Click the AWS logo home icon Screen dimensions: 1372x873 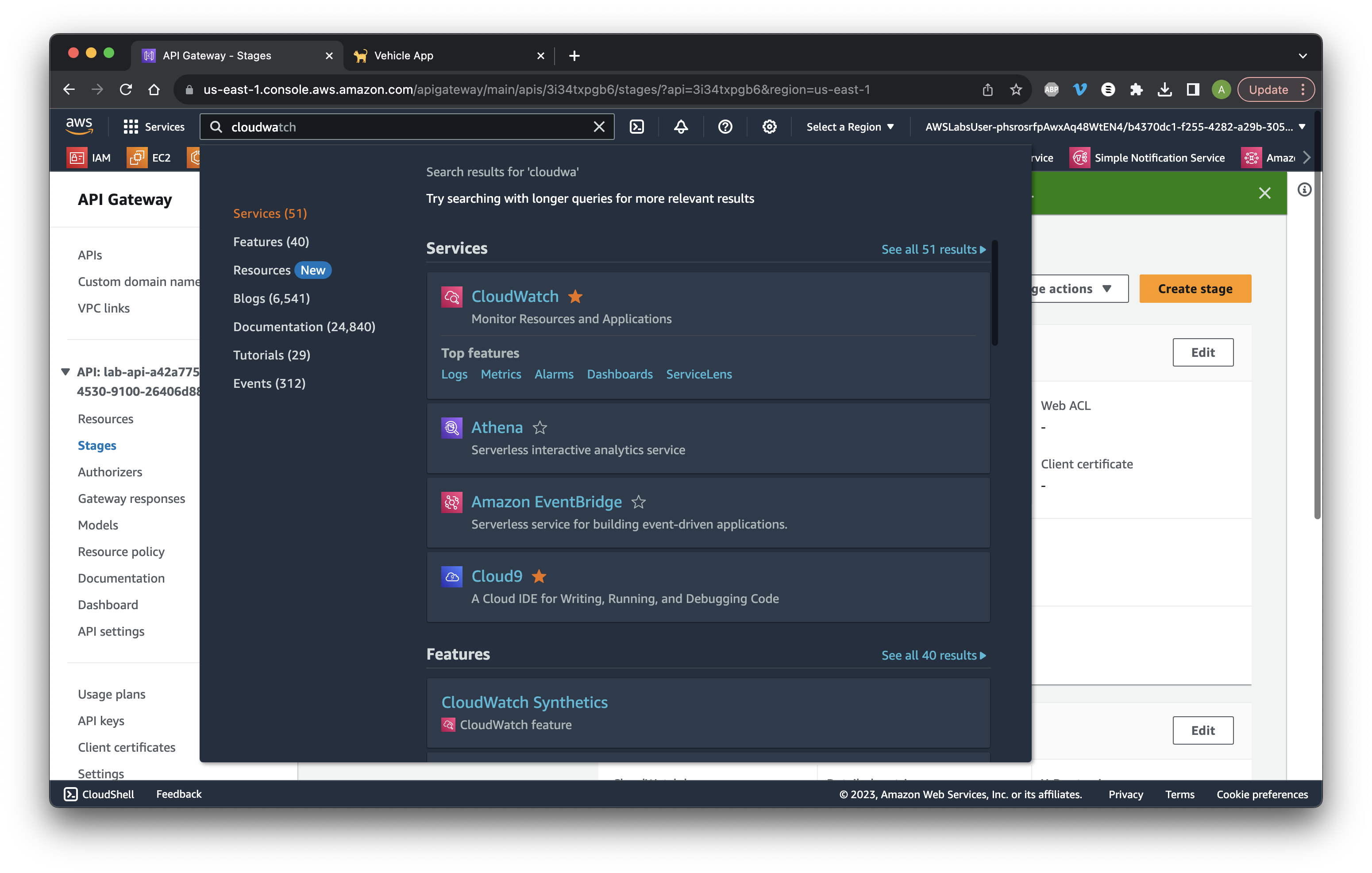pos(79,126)
